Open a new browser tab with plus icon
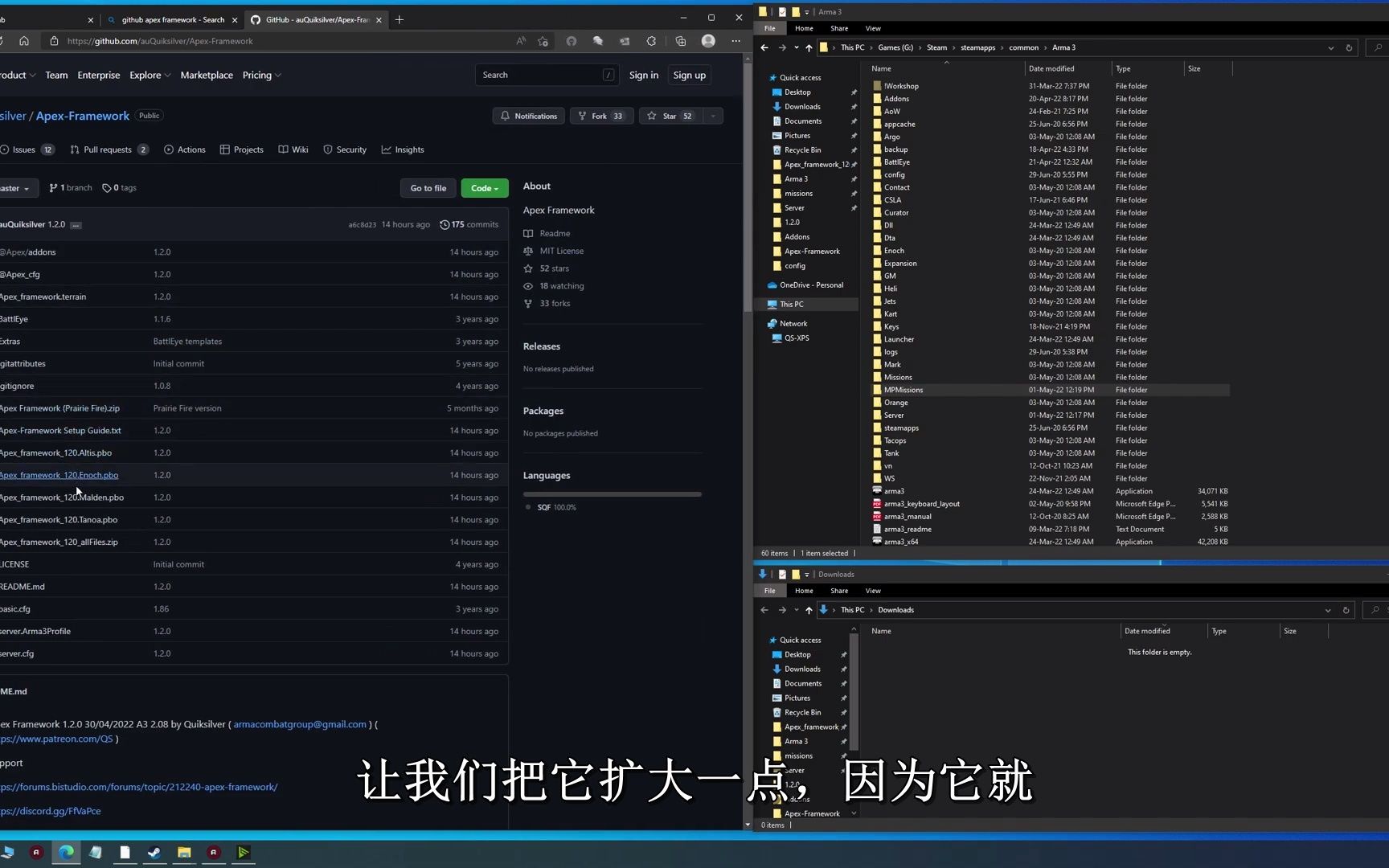Screen dimensions: 1389x868 pyautogui.click(x=399, y=19)
